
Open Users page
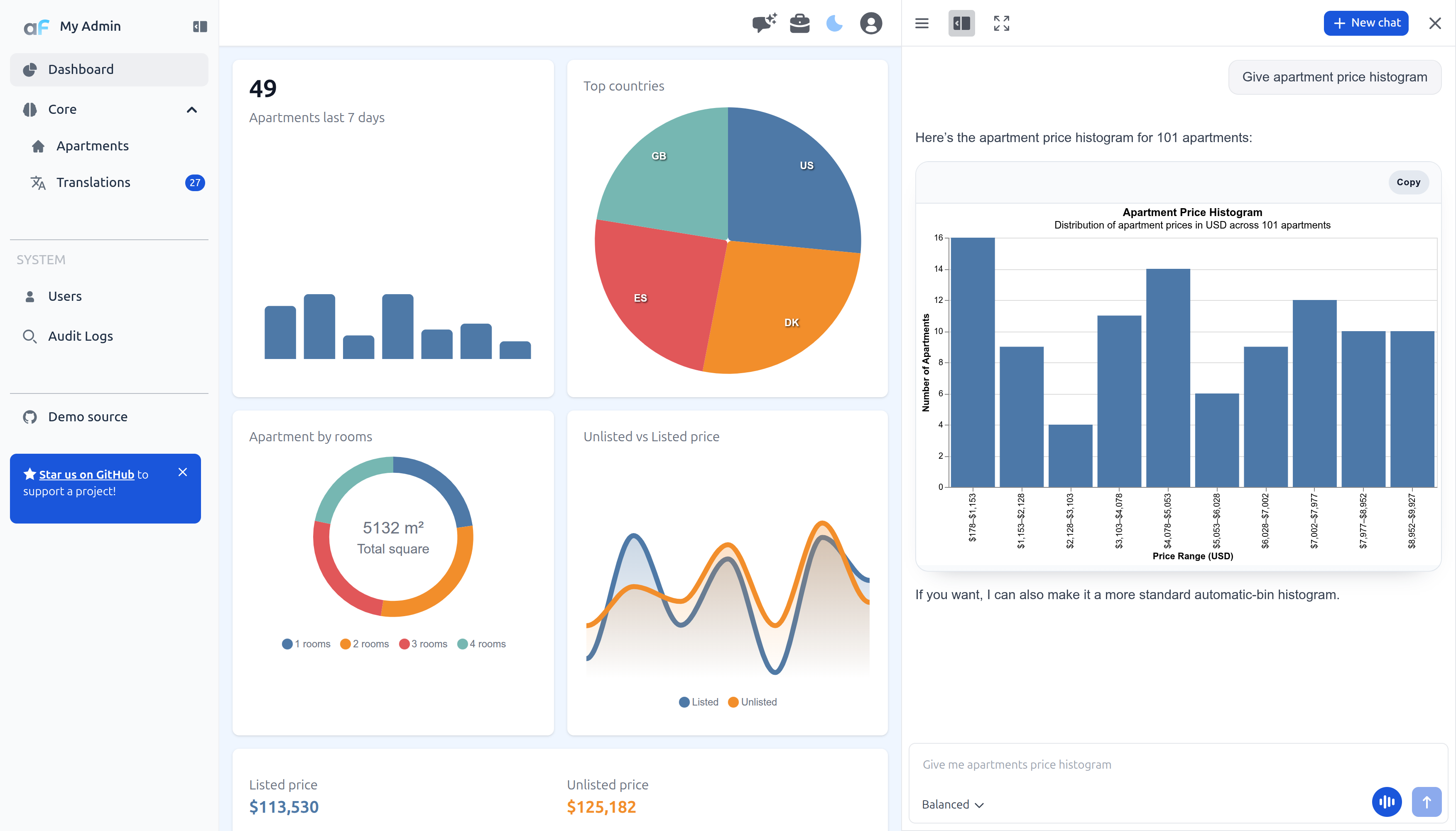pyautogui.click(x=109, y=296)
